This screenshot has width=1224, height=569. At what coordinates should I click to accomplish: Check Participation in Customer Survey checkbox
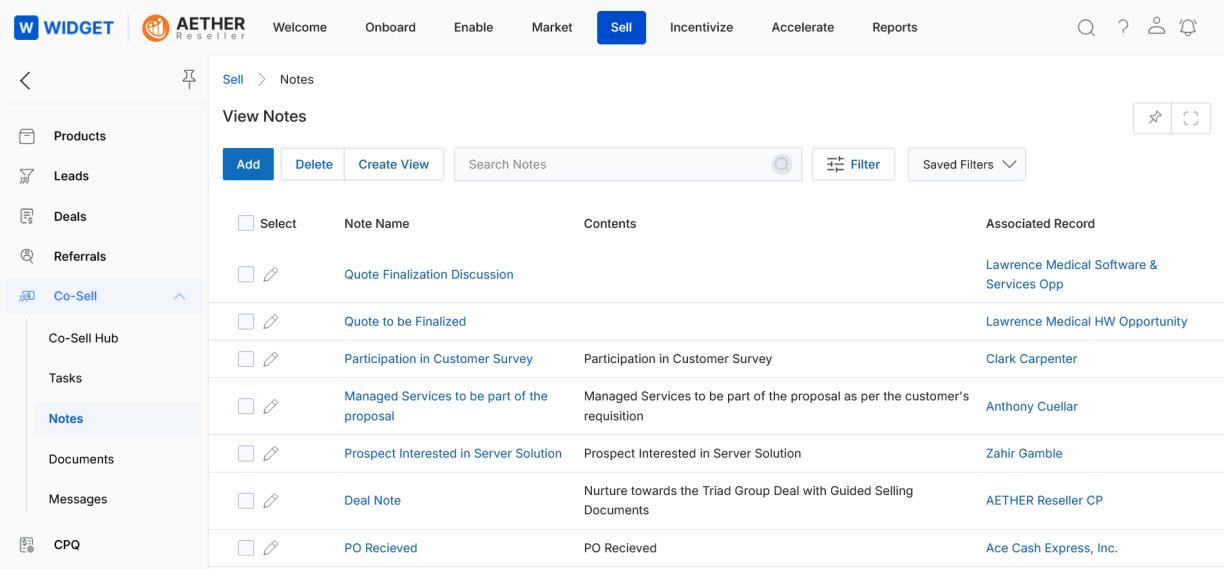246,359
